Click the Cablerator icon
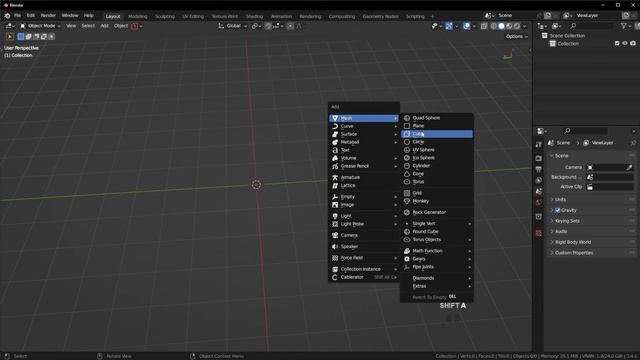The image size is (640, 360). (x=335, y=277)
